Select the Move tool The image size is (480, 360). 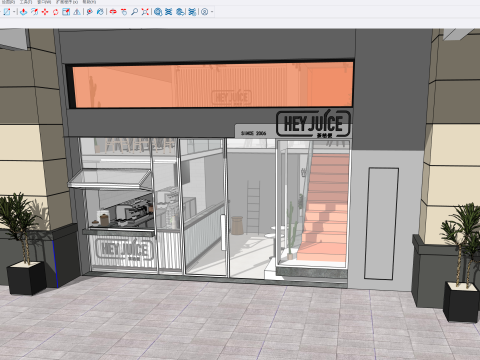tap(45, 12)
